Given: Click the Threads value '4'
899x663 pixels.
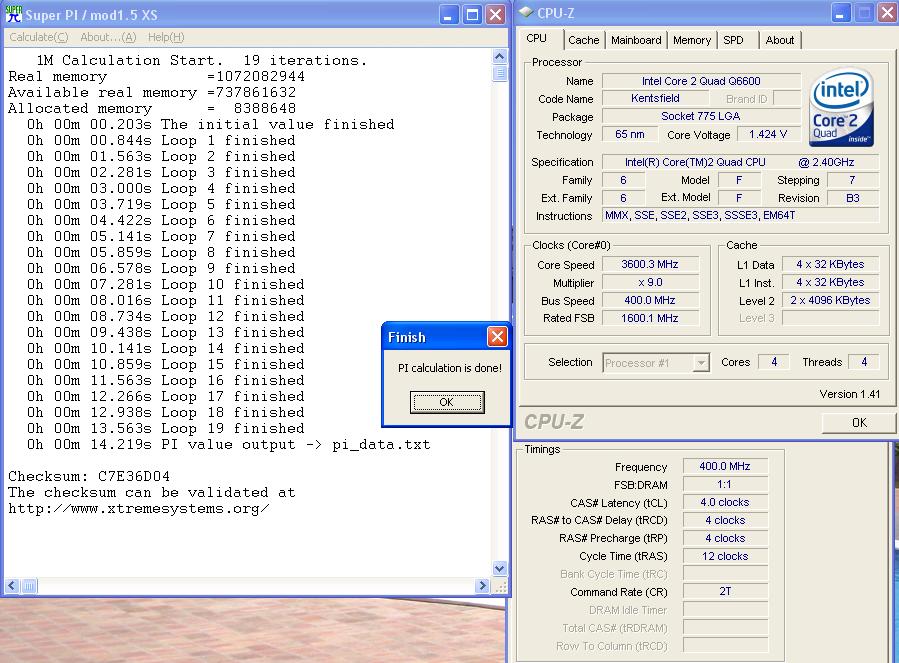Looking at the screenshot, I should [x=864, y=362].
